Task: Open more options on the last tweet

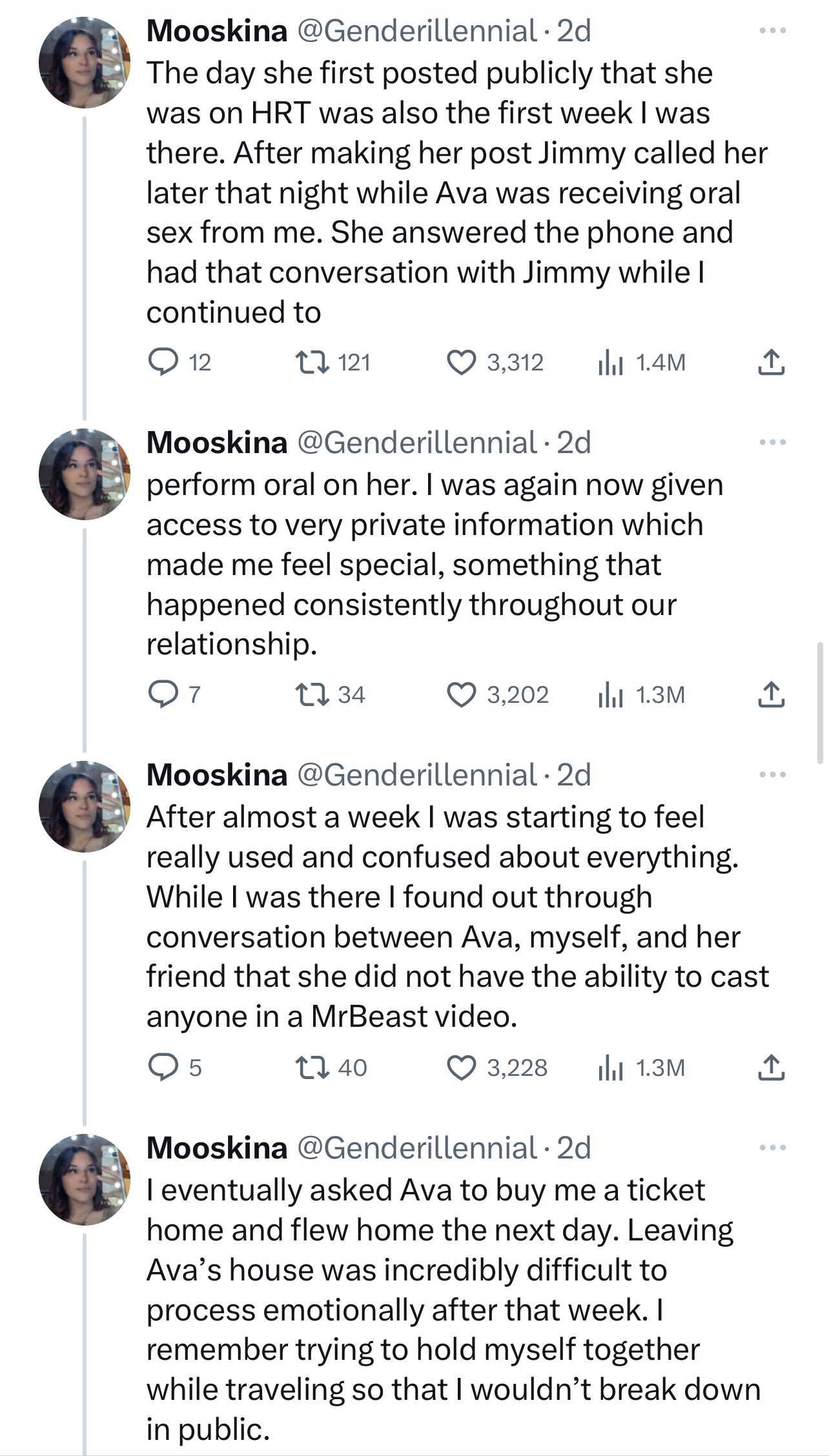Action: coord(772,1148)
